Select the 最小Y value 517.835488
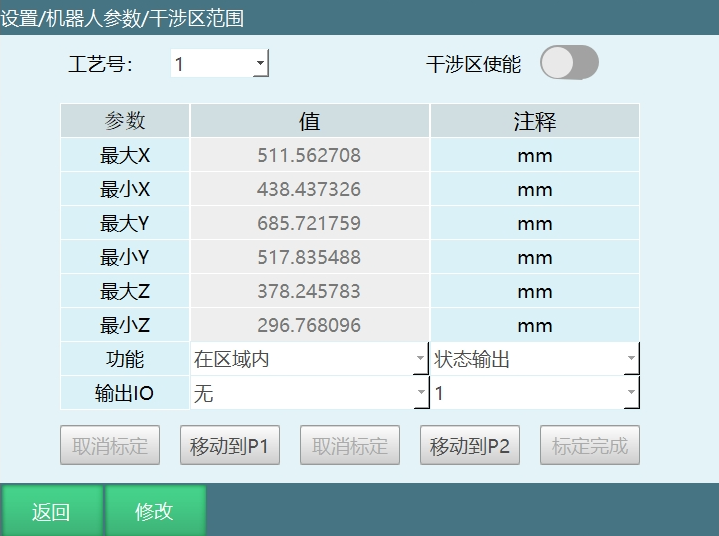Viewport: 719px width, 536px height. [310, 257]
